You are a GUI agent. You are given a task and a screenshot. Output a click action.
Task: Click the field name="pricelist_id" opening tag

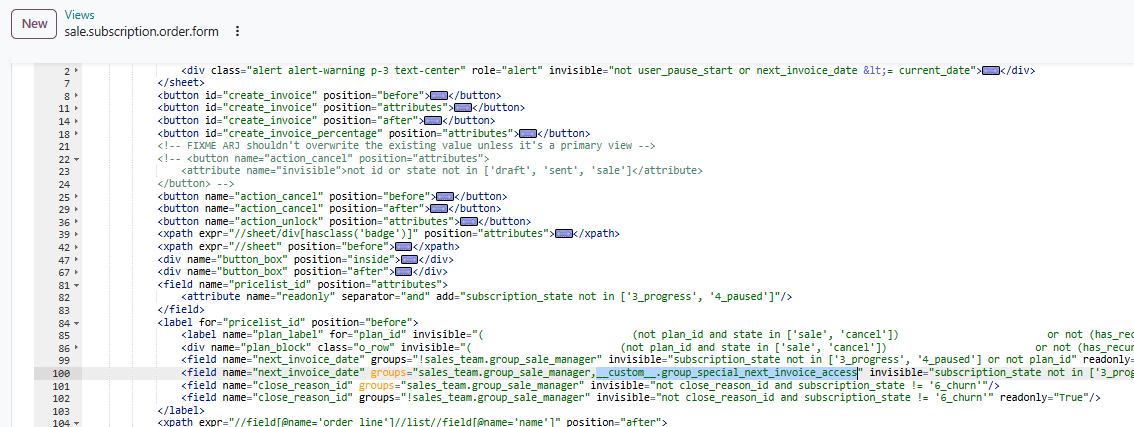[x=302, y=284]
